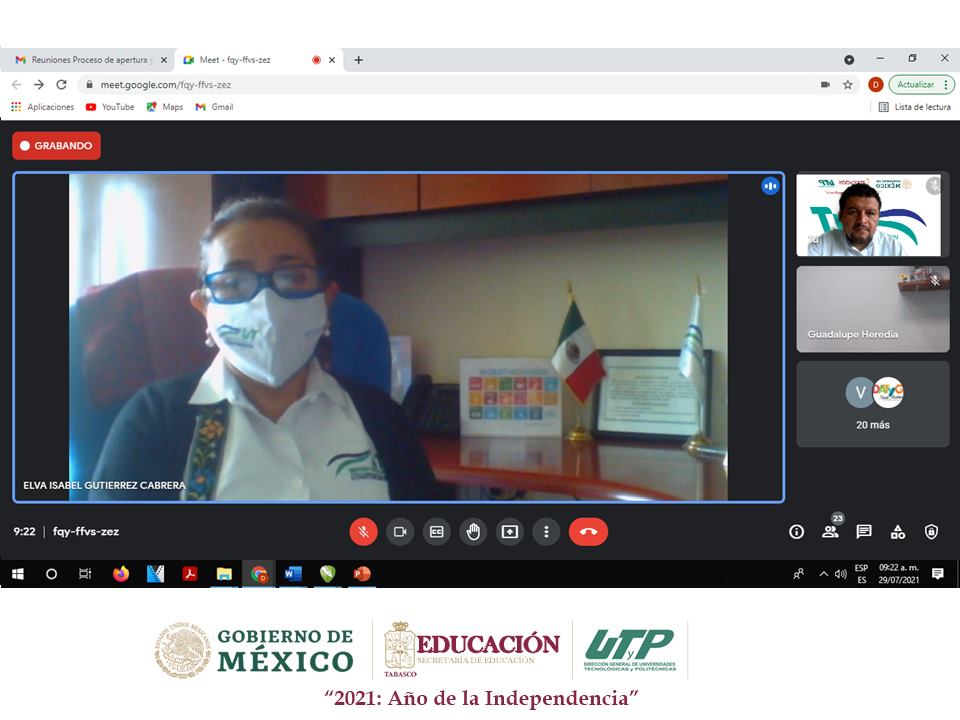Open the chat panel

pyautogui.click(x=864, y=532)
